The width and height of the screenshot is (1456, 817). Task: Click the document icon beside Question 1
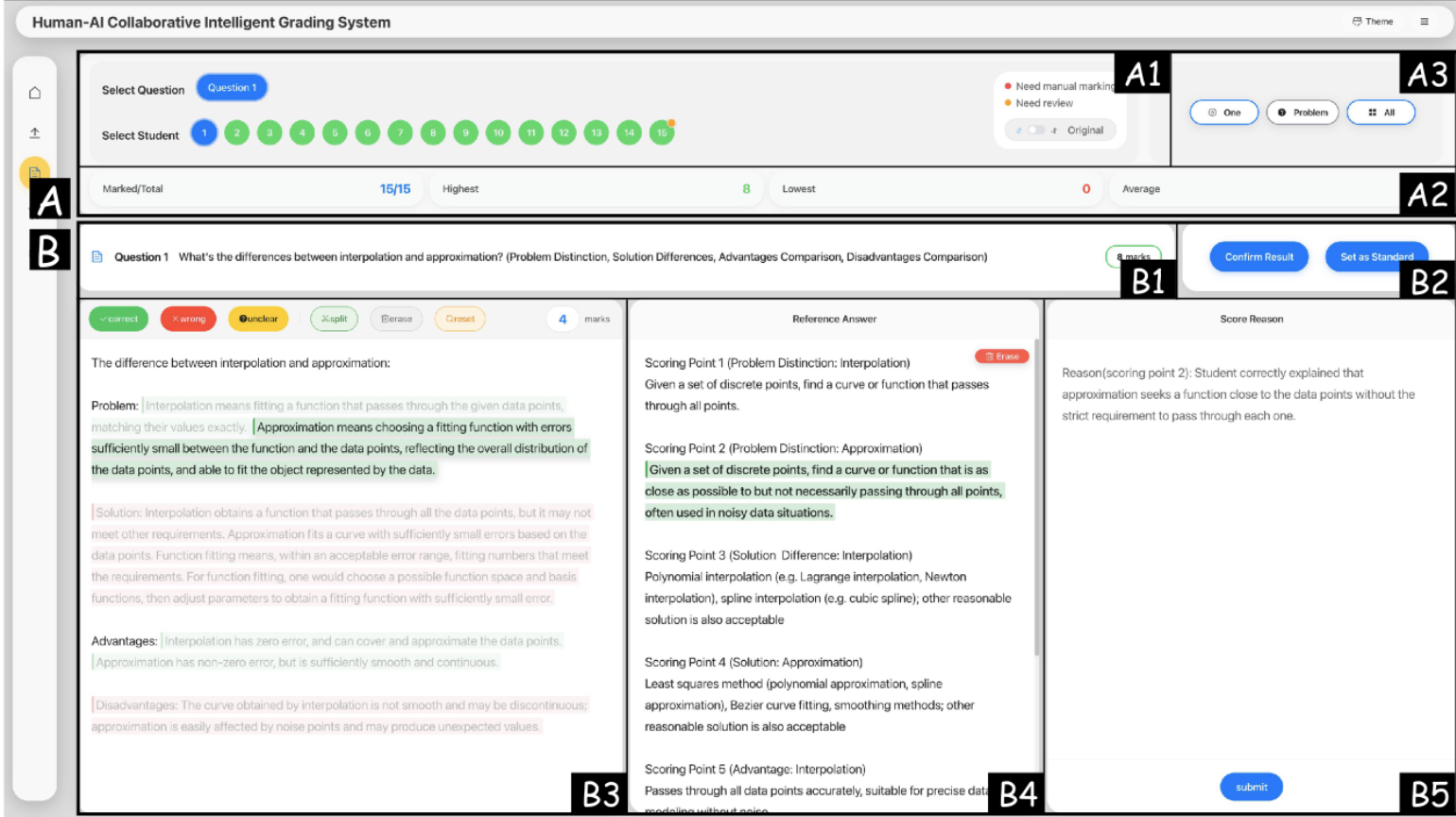96,257
